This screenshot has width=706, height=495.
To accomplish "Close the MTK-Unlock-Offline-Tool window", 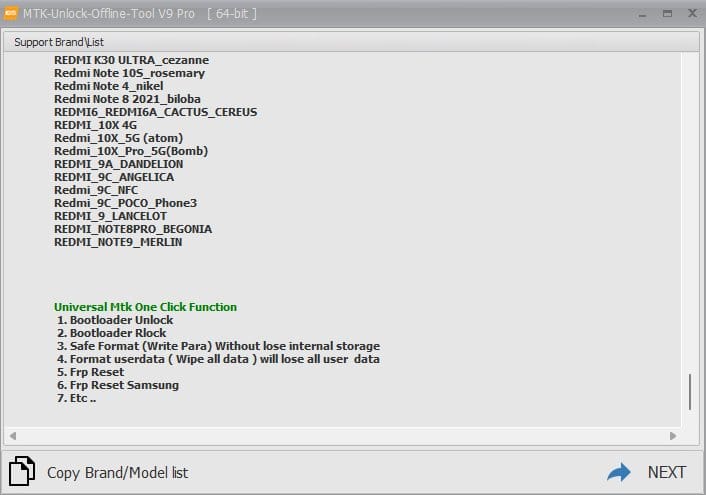I will point(692,13).
